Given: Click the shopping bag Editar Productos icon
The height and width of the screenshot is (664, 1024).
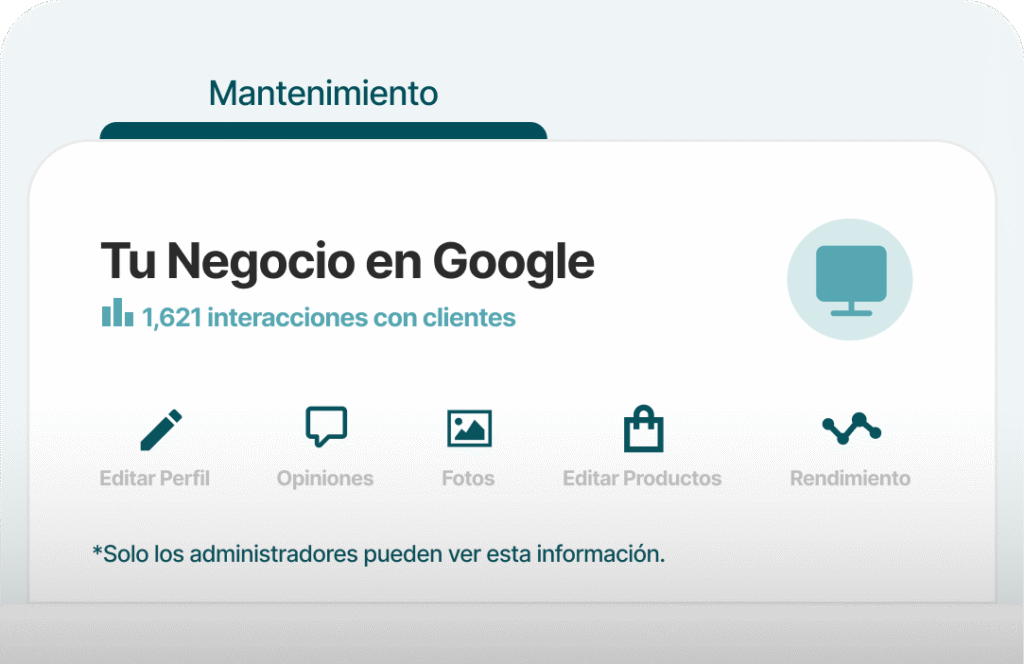Looking at the screenshot, I should click(643, 429).
